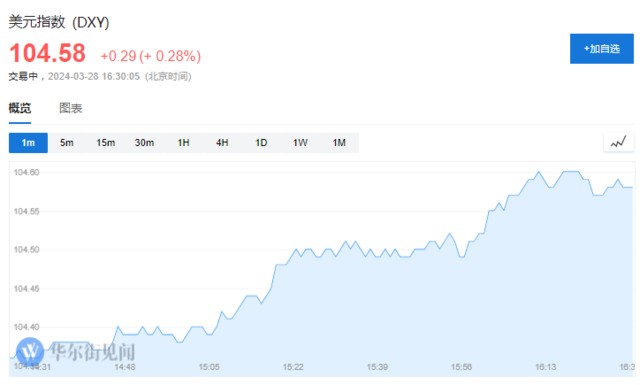Add DXY to watchlist with +加自选

(602, 49)
